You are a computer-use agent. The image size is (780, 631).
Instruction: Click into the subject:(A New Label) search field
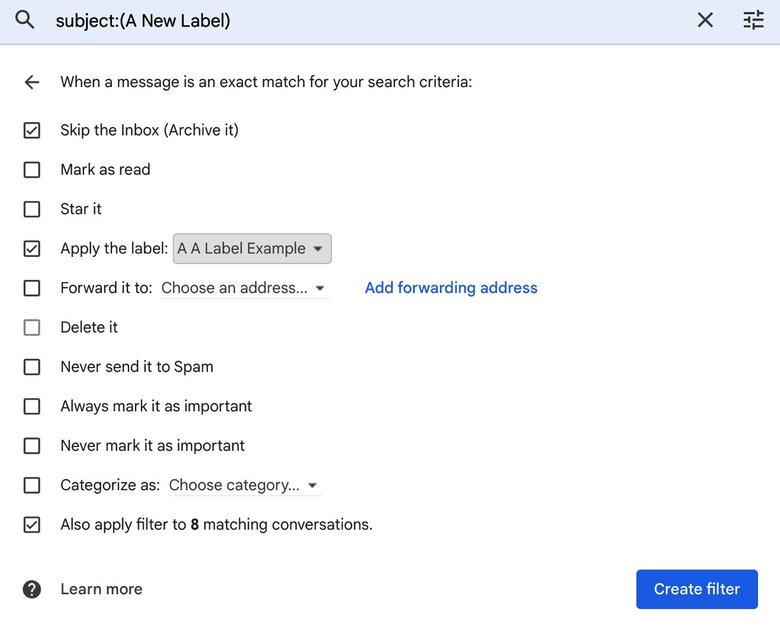coord(368,21)
